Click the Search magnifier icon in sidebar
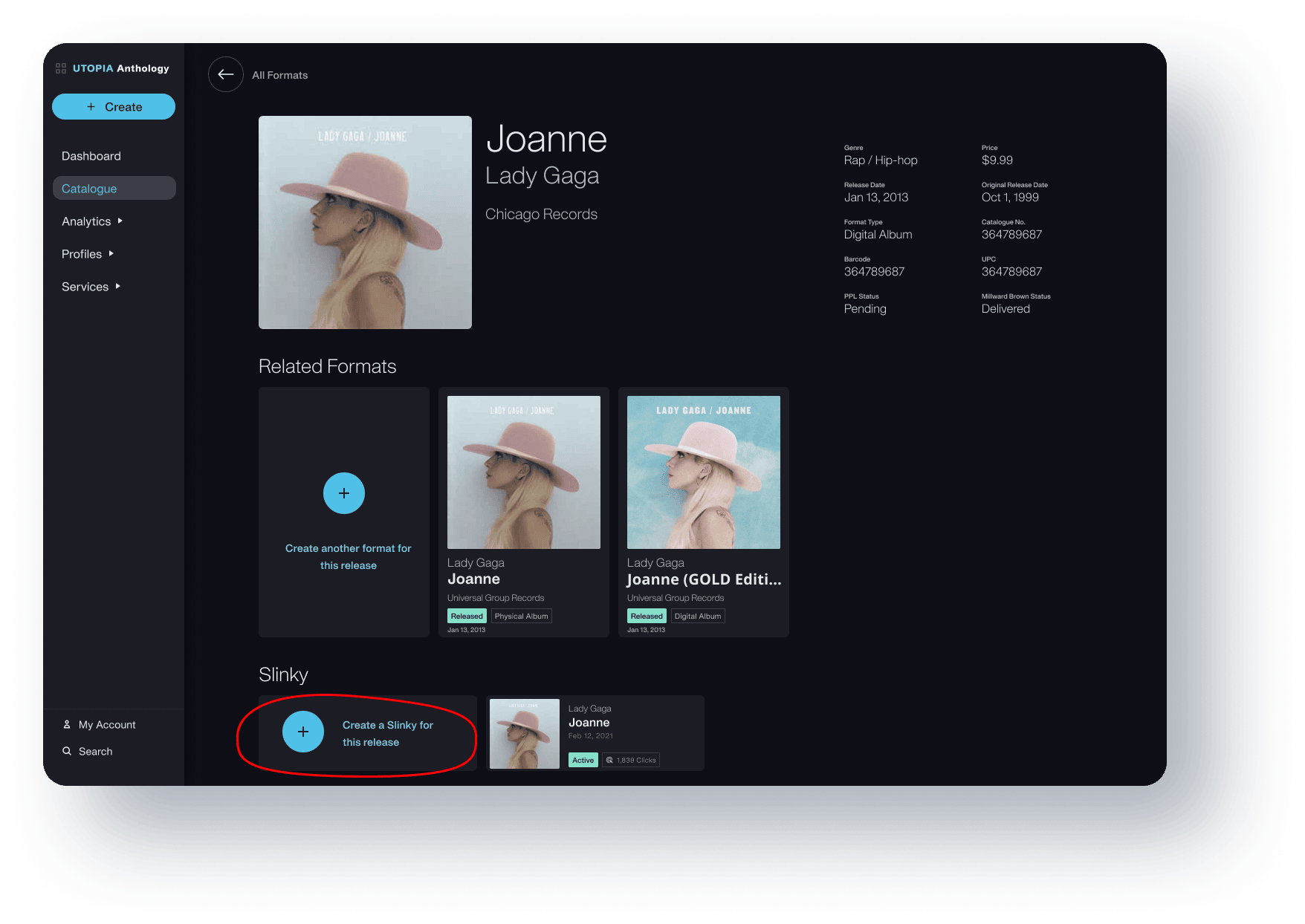This screenshot has height=924, width=1305. click(67, 751)
